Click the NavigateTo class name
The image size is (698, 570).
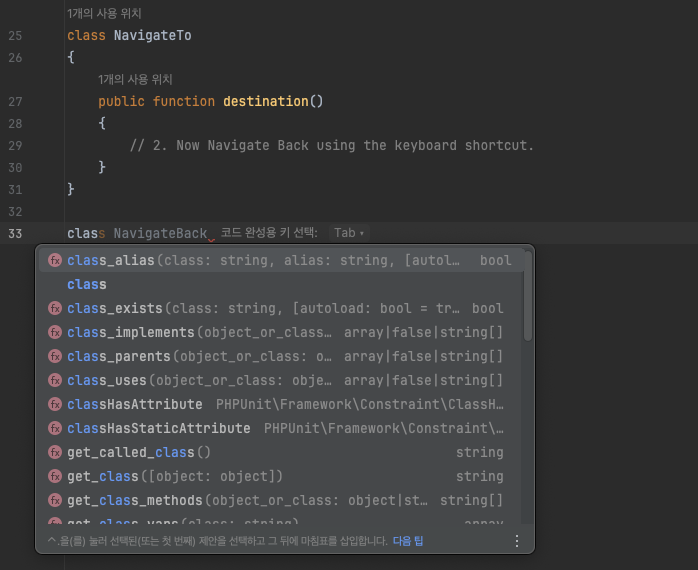tap(153, 36)
